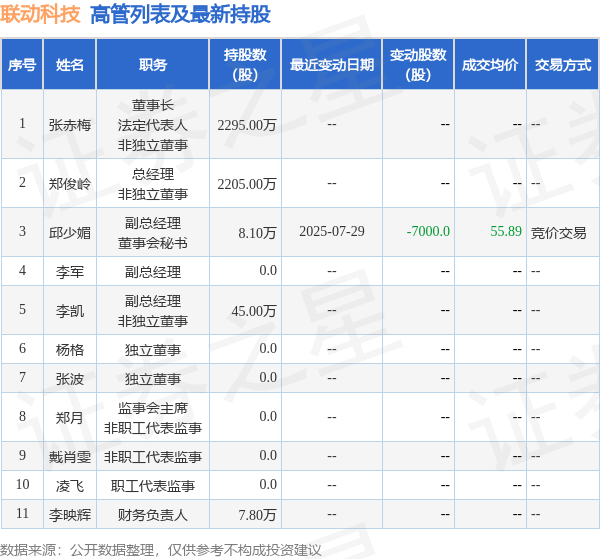Click 独立董事 in 杨格's row
Viewport: 600px width, 559px height.
pos(153,350)
